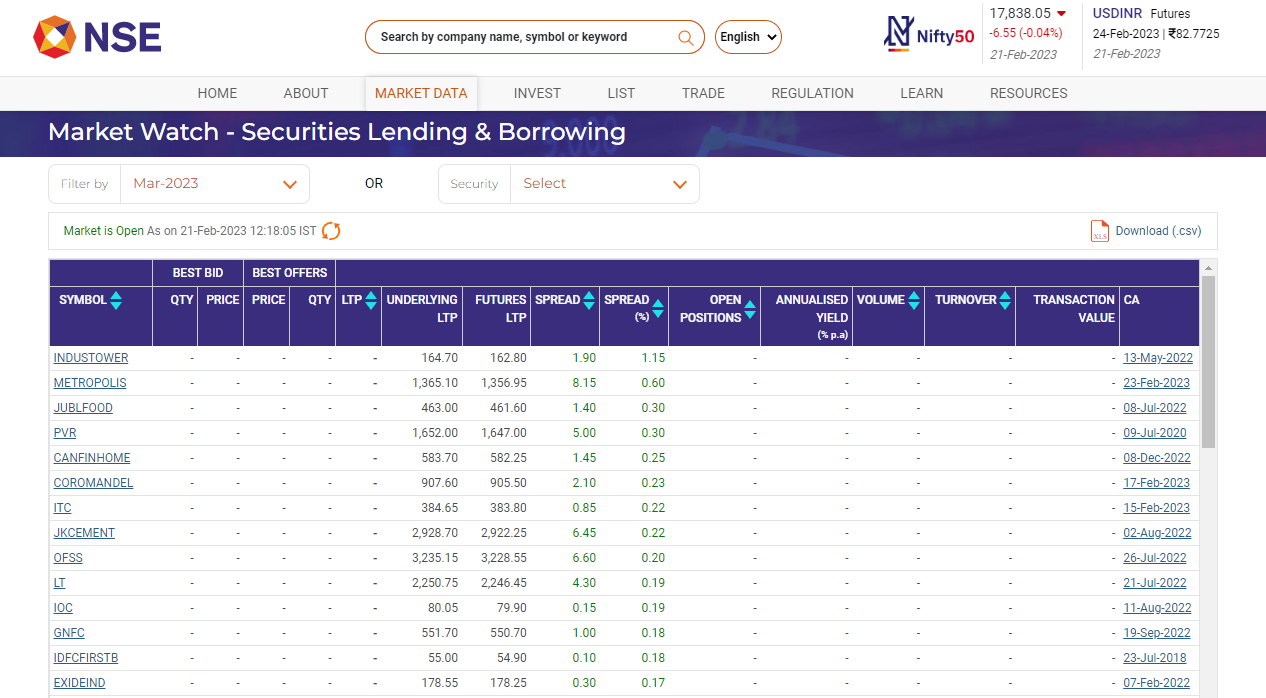The image size is (1266, 698).
Task: Click the NSE logo
Action: [x=97, y=37]
